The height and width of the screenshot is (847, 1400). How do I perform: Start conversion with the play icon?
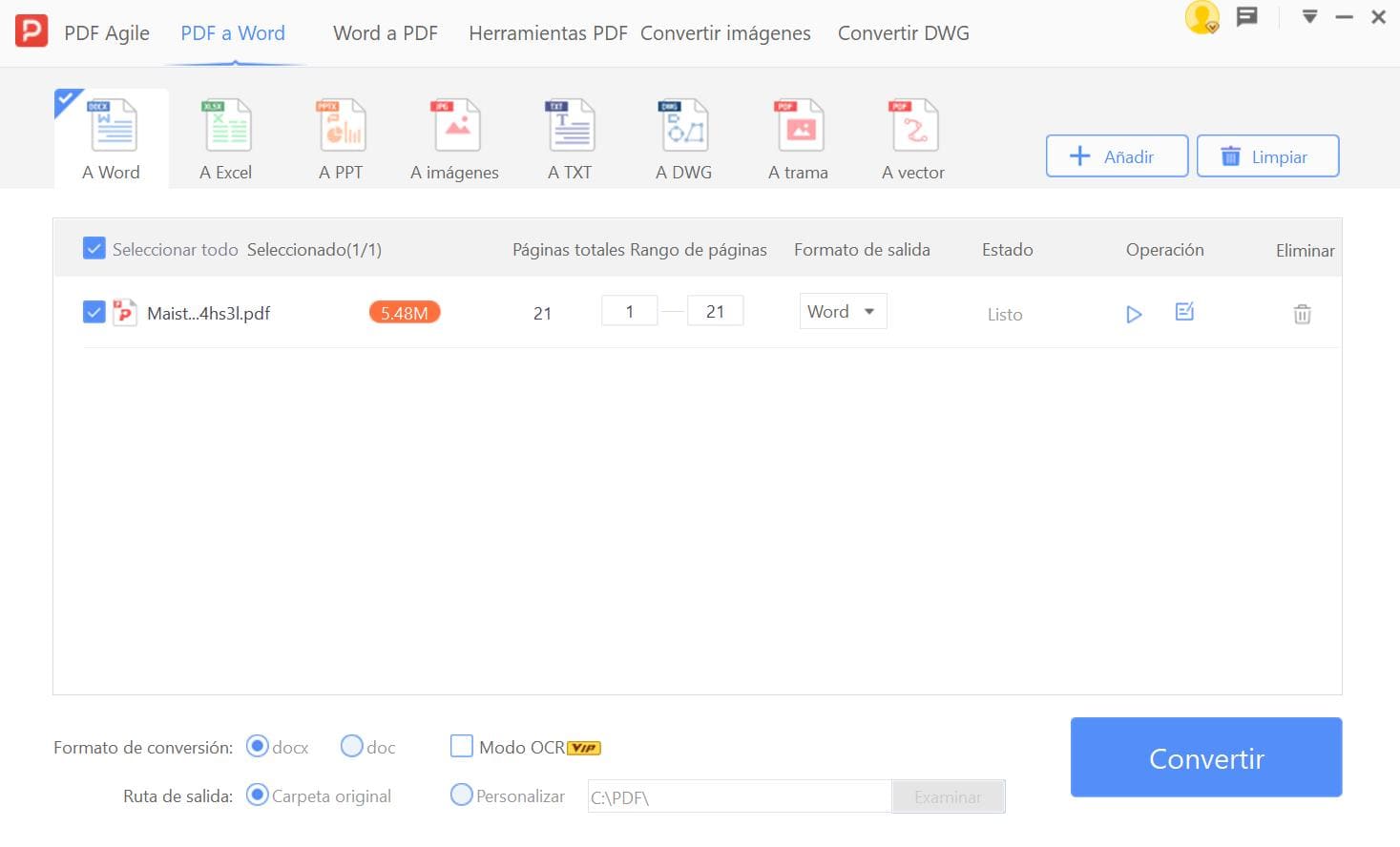pyautogui.click(x=1134, y=314)
